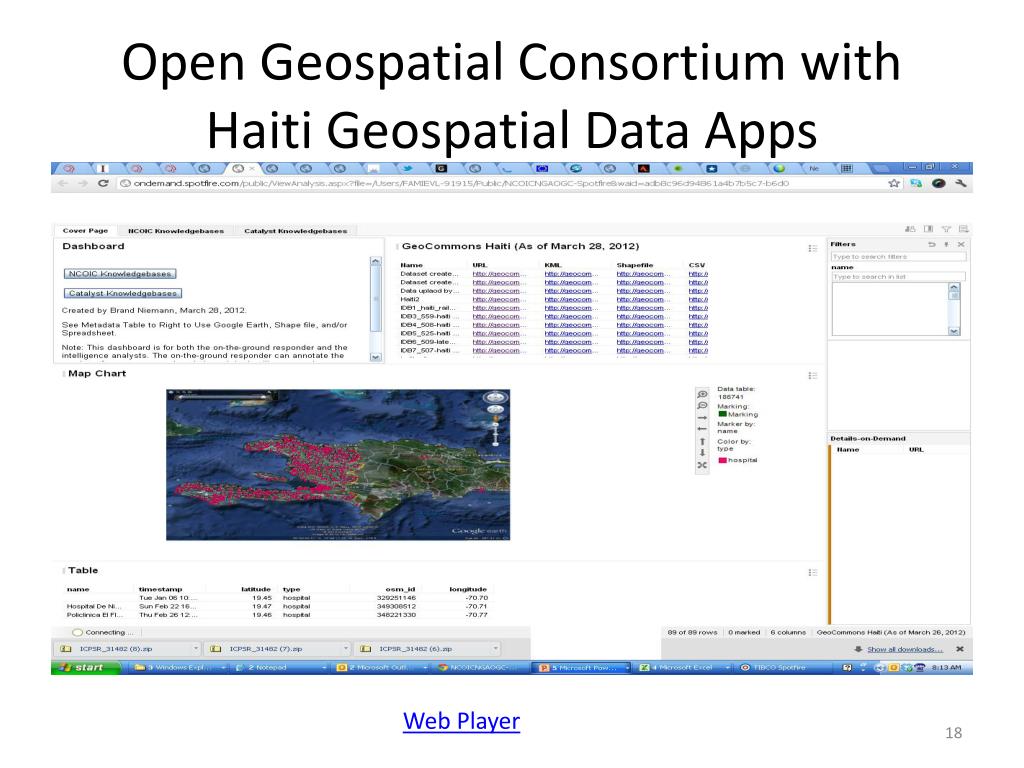The width and height of the screenshot is (1024, 768).
Task: Toggle details-on-demand panel icon in toolbar
Action: 928,229
